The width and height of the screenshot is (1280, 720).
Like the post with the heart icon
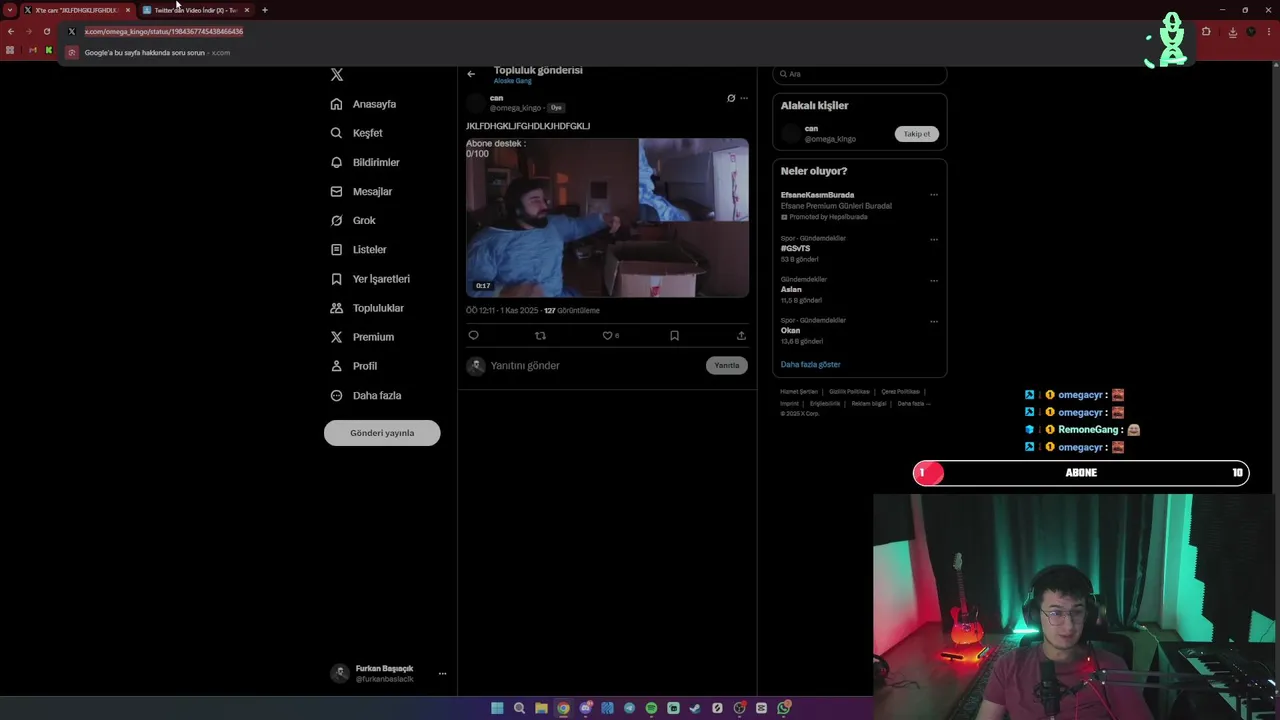607,335
